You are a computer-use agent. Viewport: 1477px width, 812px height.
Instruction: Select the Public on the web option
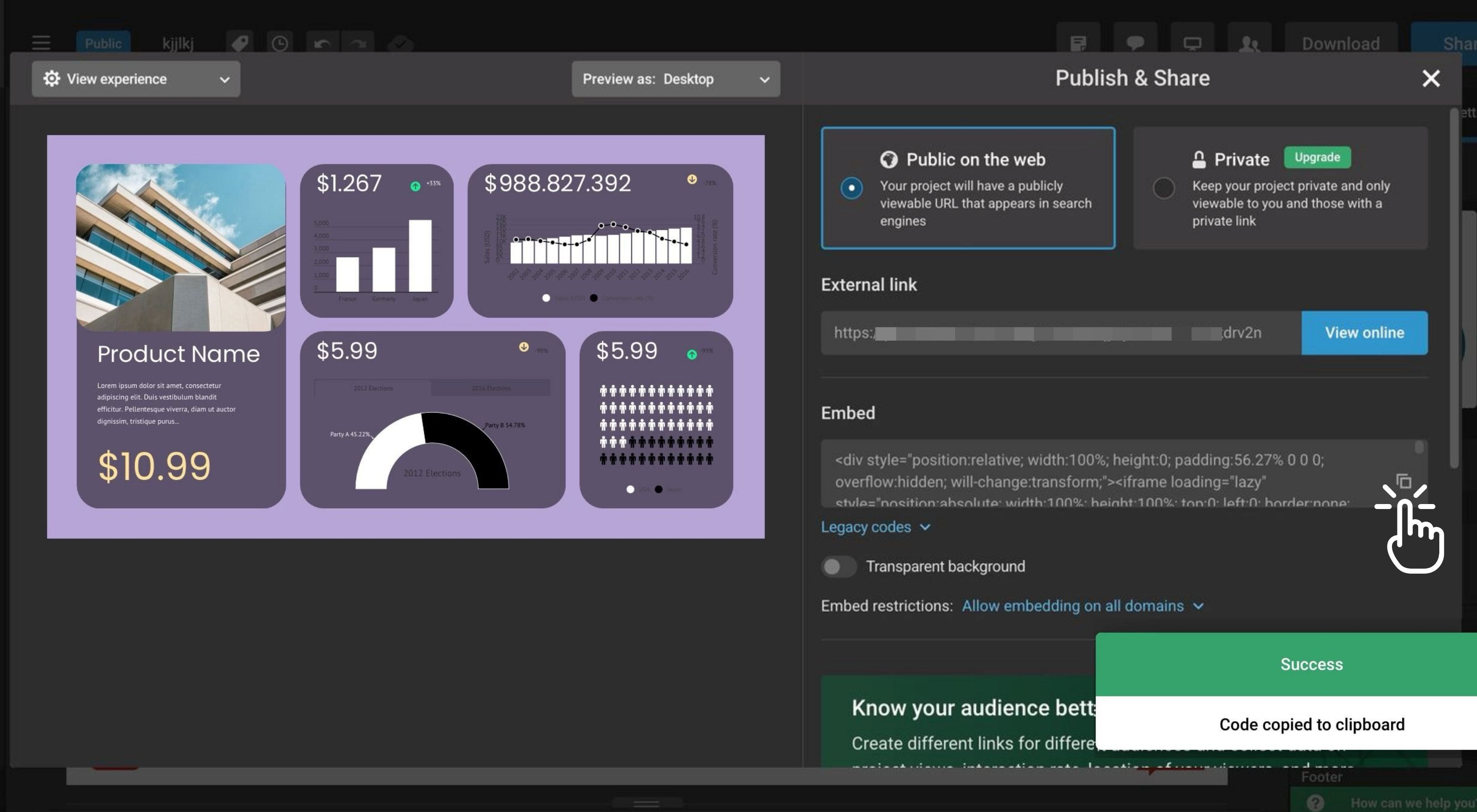tap(852, 188)
